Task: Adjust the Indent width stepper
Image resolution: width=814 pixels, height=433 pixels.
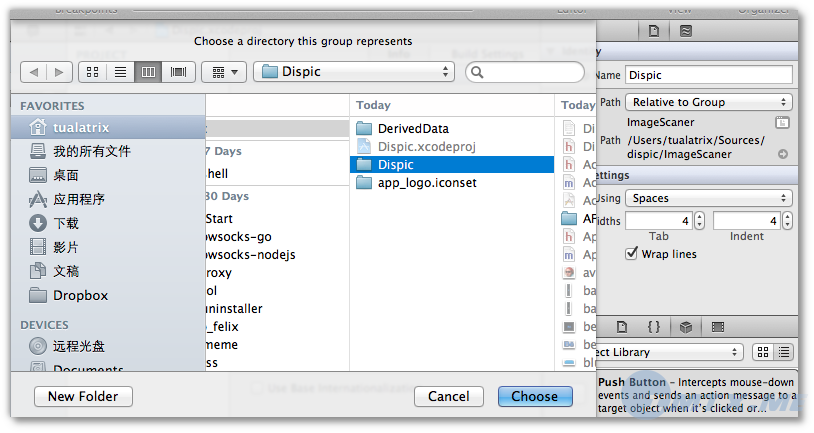Action: coord(788,221)
